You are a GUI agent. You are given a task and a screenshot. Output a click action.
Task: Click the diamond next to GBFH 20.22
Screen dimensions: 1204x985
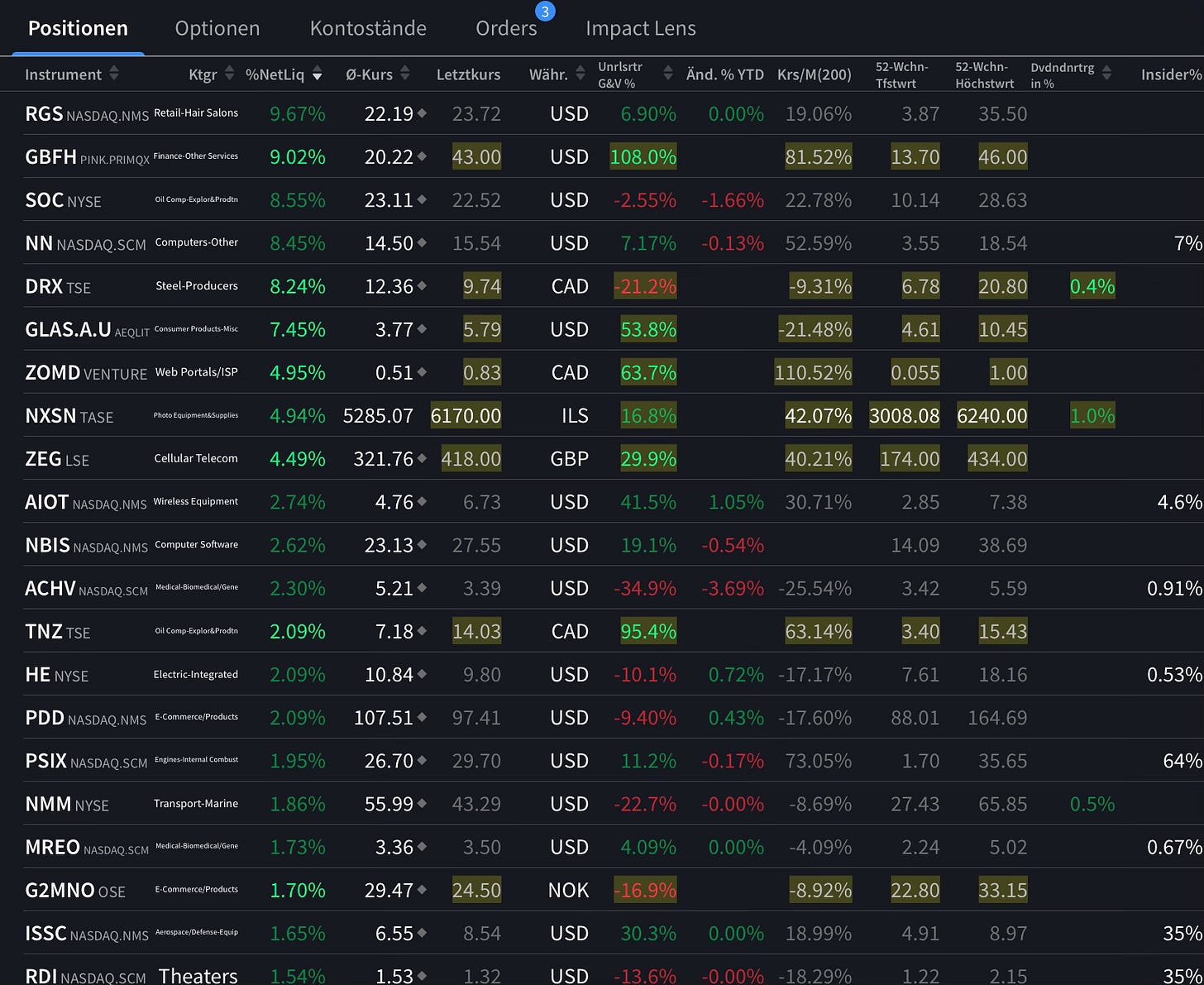point(422,156)
